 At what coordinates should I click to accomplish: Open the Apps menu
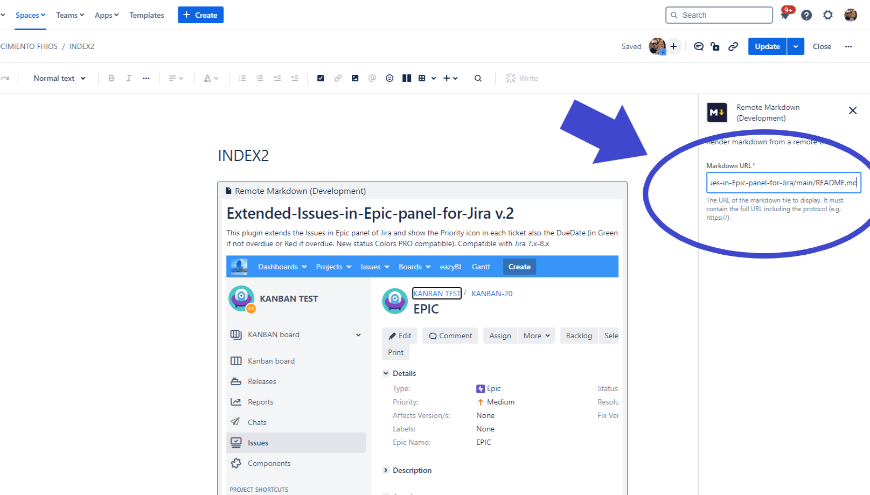coord(107,15)
